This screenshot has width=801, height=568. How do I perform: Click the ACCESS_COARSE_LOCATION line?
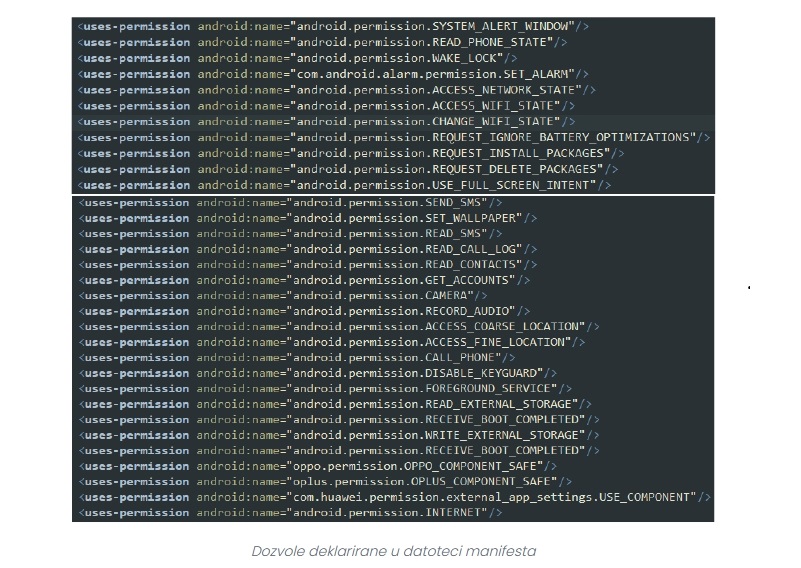pyautogui.click(x=339, y=326)
